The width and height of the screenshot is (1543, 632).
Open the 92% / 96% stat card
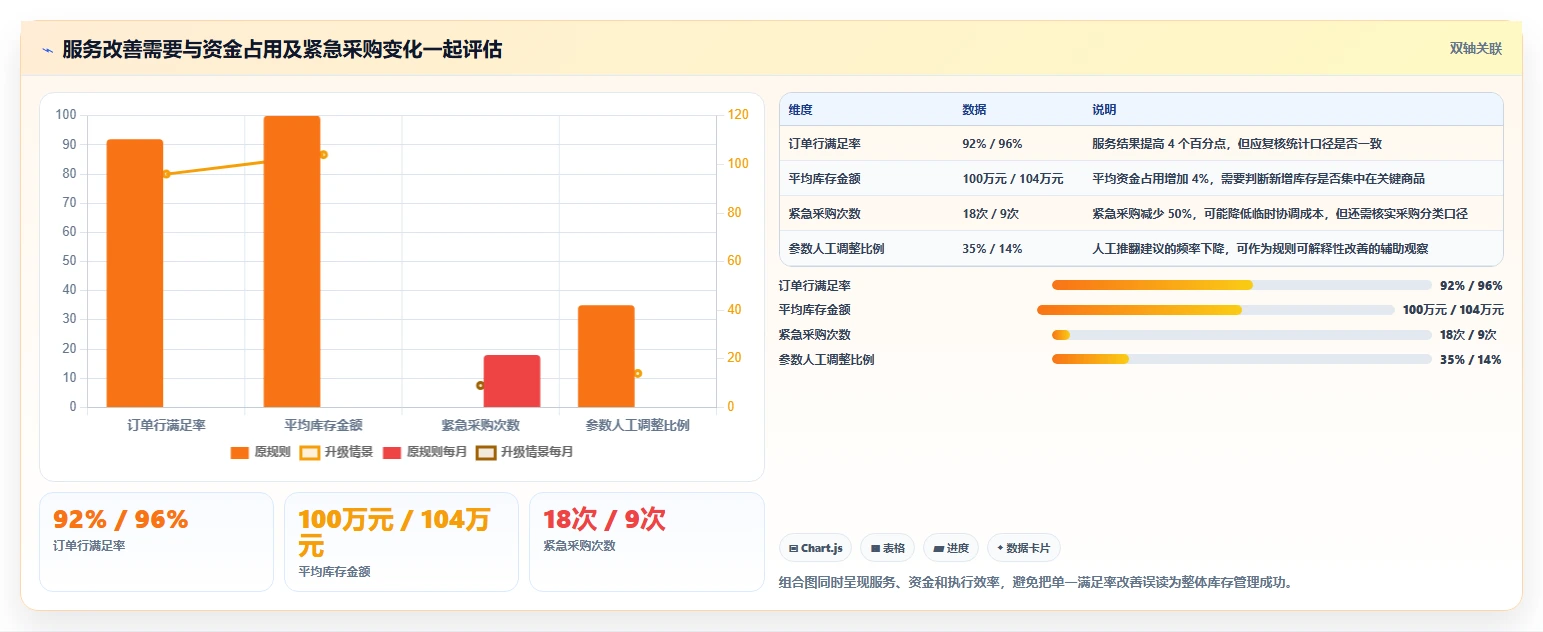pyautogui.click(x=156, y=541)
